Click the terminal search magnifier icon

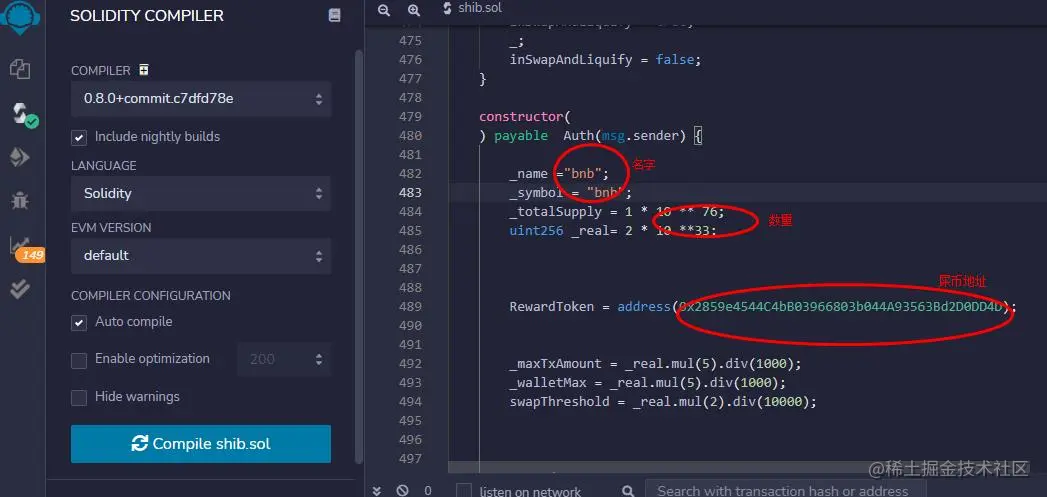tap(628, 491)
